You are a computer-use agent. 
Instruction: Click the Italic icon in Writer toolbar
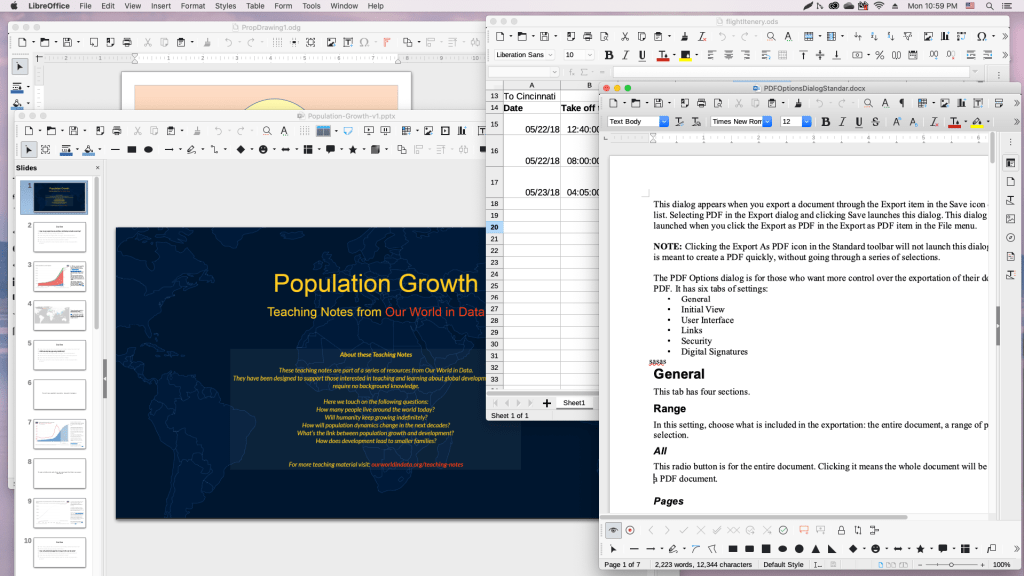pyautogui.click(x=842, y=122)
